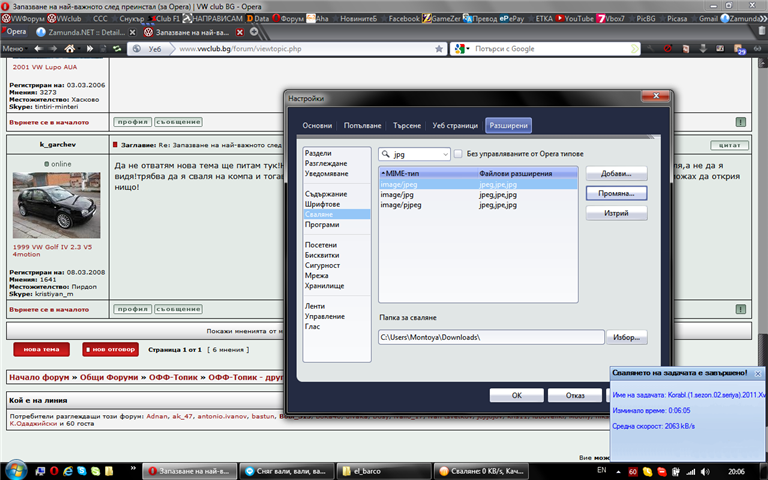Switch to the Основни settings tab
This screenshot has width=768, height=480.
pos(317,125)
